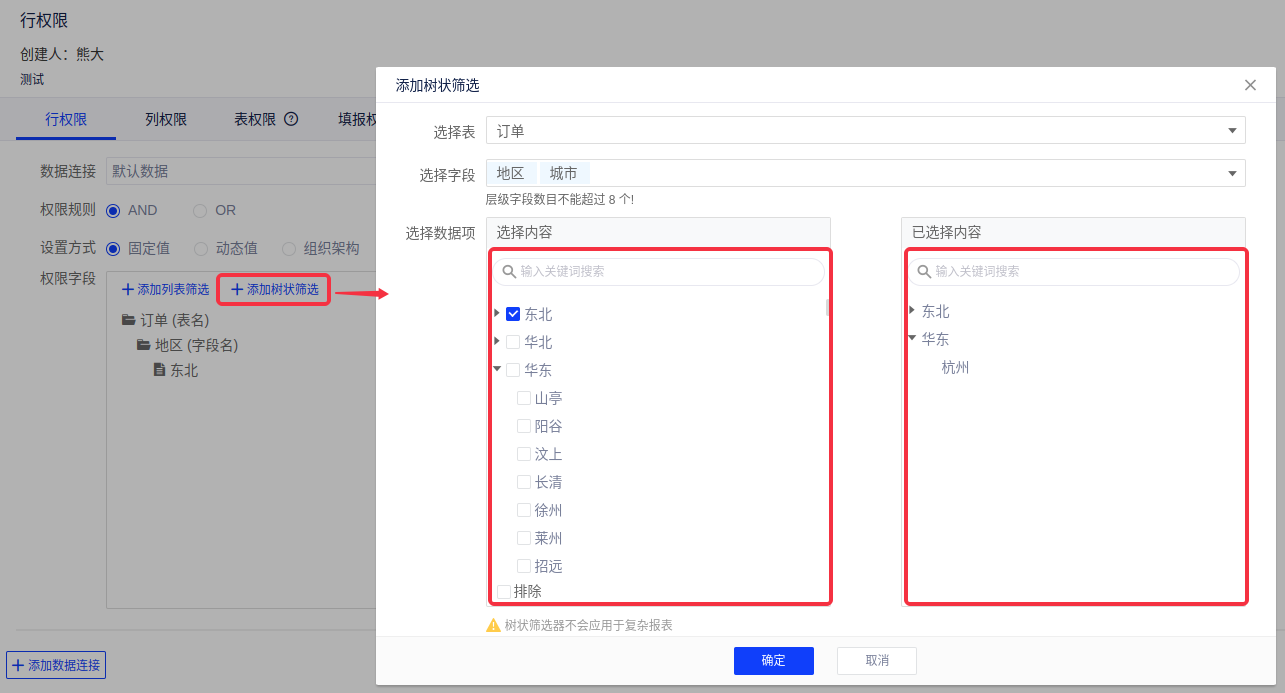Click the 取消 button
Viewport: 1285px width, 693px height.
coord(876,660)
